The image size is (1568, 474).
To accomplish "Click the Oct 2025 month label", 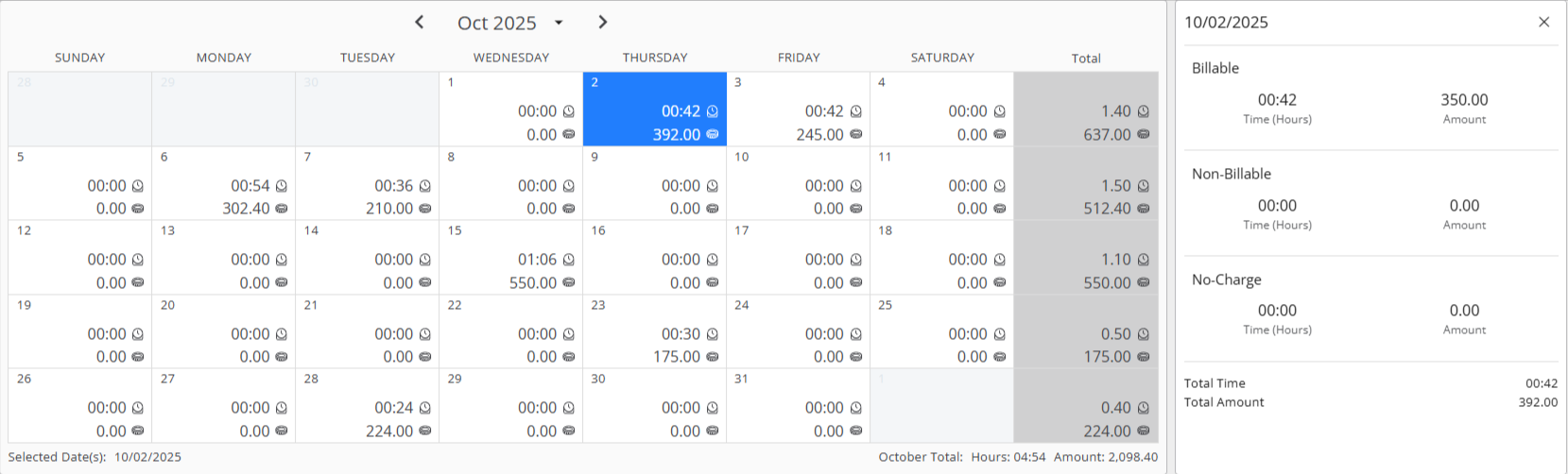I will [x=496, y=23].
